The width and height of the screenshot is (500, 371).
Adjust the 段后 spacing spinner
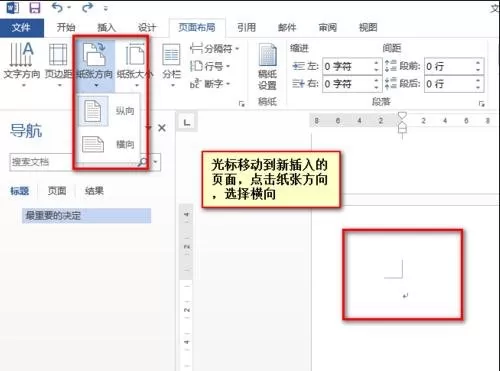pyautogui.click(x=479, y=83)
